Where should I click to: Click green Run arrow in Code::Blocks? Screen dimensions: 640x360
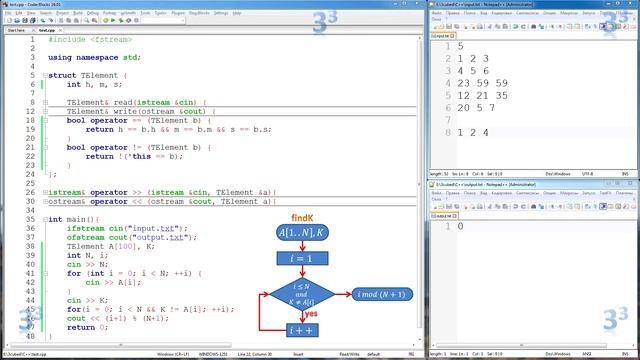tap(113, 20)
